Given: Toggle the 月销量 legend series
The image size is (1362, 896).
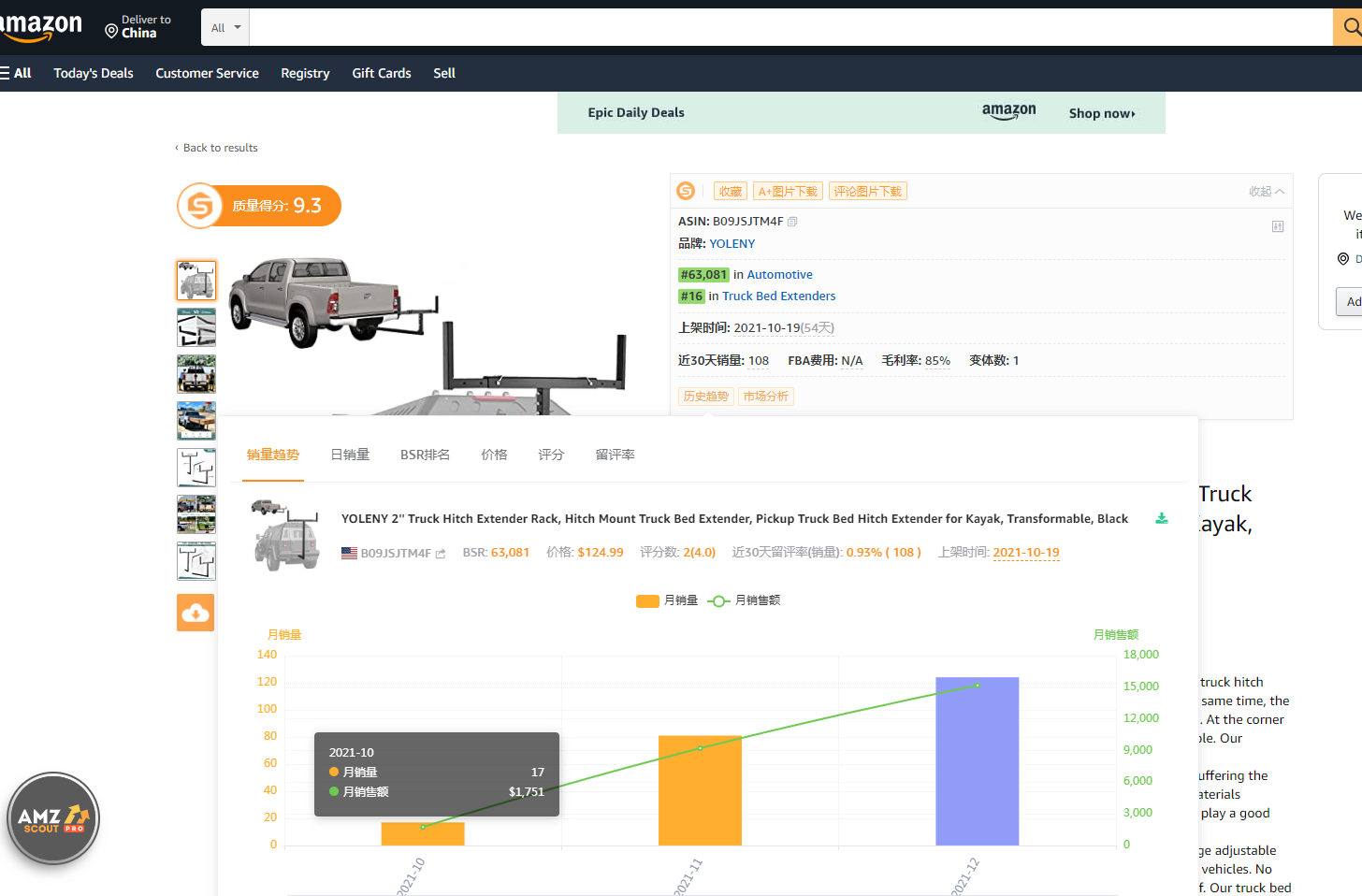Looking at the screenshot, I should [667, 600].
